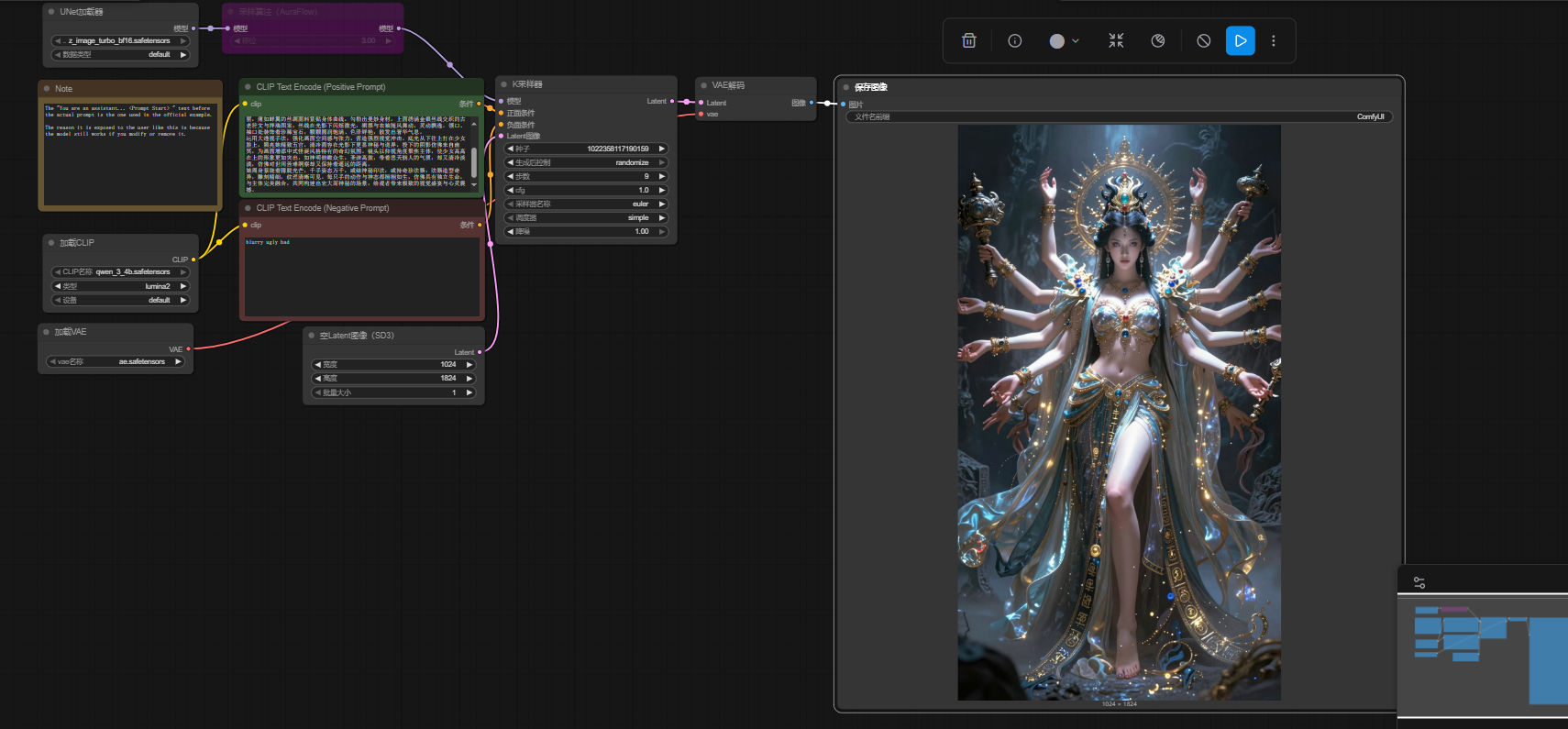The width and height of the screenshot is (1568, 729).
Task: Click the circle-slash mute icon in toolbar
Action: coord(1203,41)
